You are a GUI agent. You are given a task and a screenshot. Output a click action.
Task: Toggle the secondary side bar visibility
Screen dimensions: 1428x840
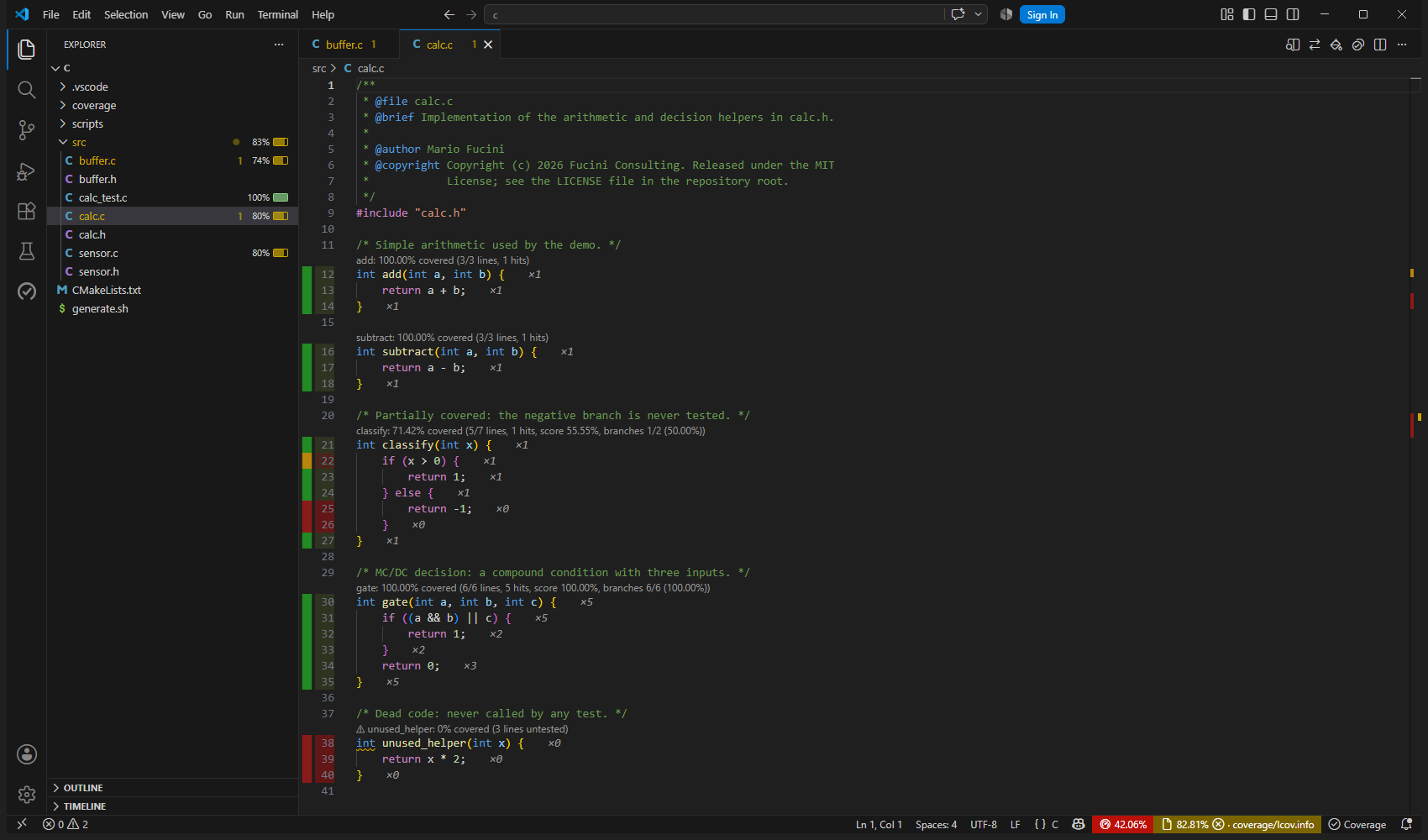pos(1293,14)
